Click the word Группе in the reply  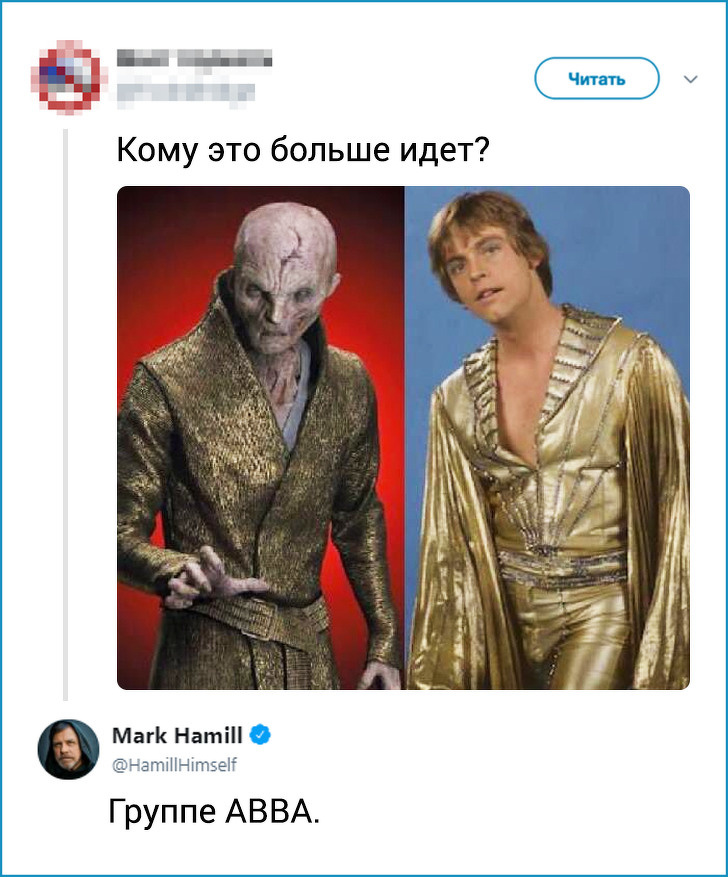point(162,813)
